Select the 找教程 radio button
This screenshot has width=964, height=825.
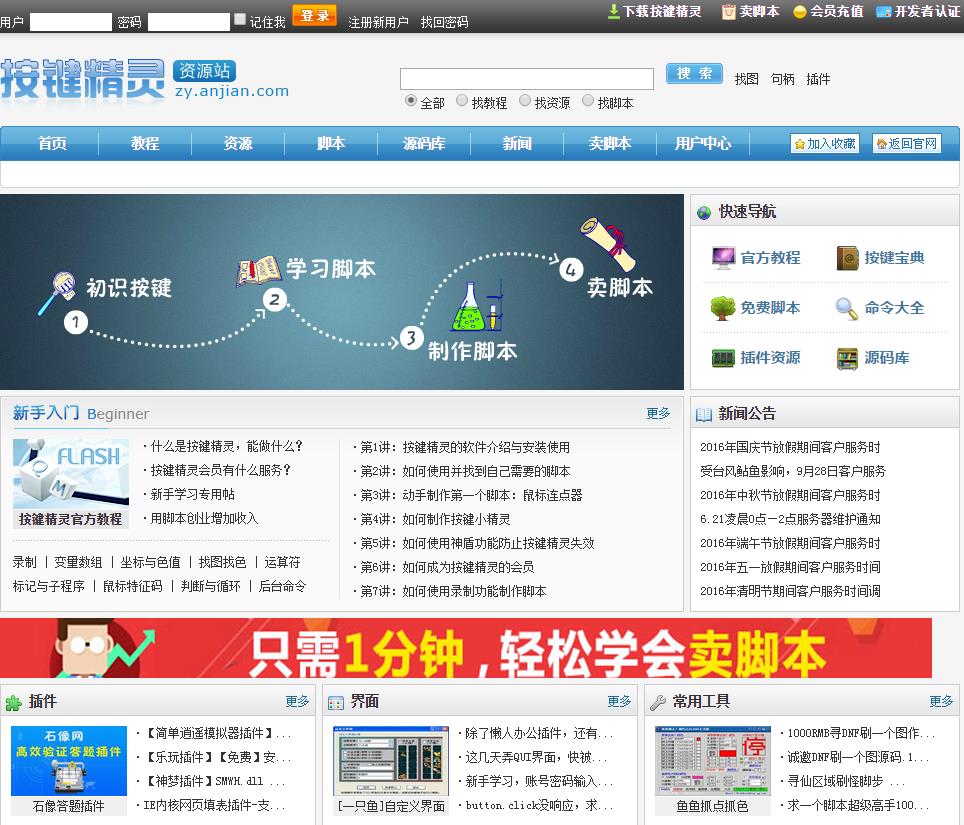click(x=462, y=100)
